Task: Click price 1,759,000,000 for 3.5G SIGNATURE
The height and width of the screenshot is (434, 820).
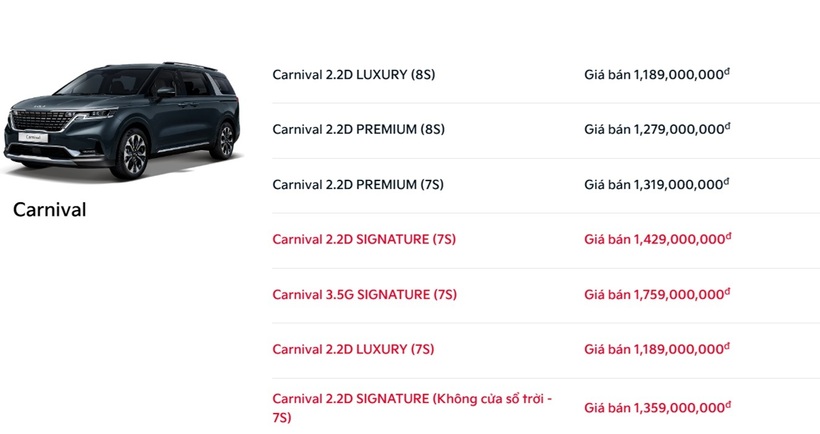Action: coord(657,294)
